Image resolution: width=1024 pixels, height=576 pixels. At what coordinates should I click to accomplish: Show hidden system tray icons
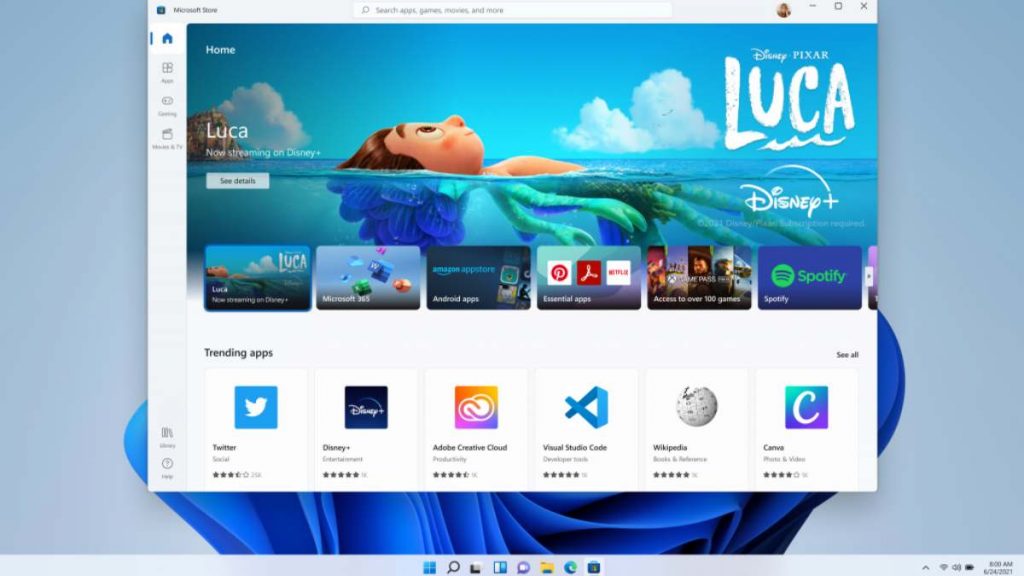point(925,568)
